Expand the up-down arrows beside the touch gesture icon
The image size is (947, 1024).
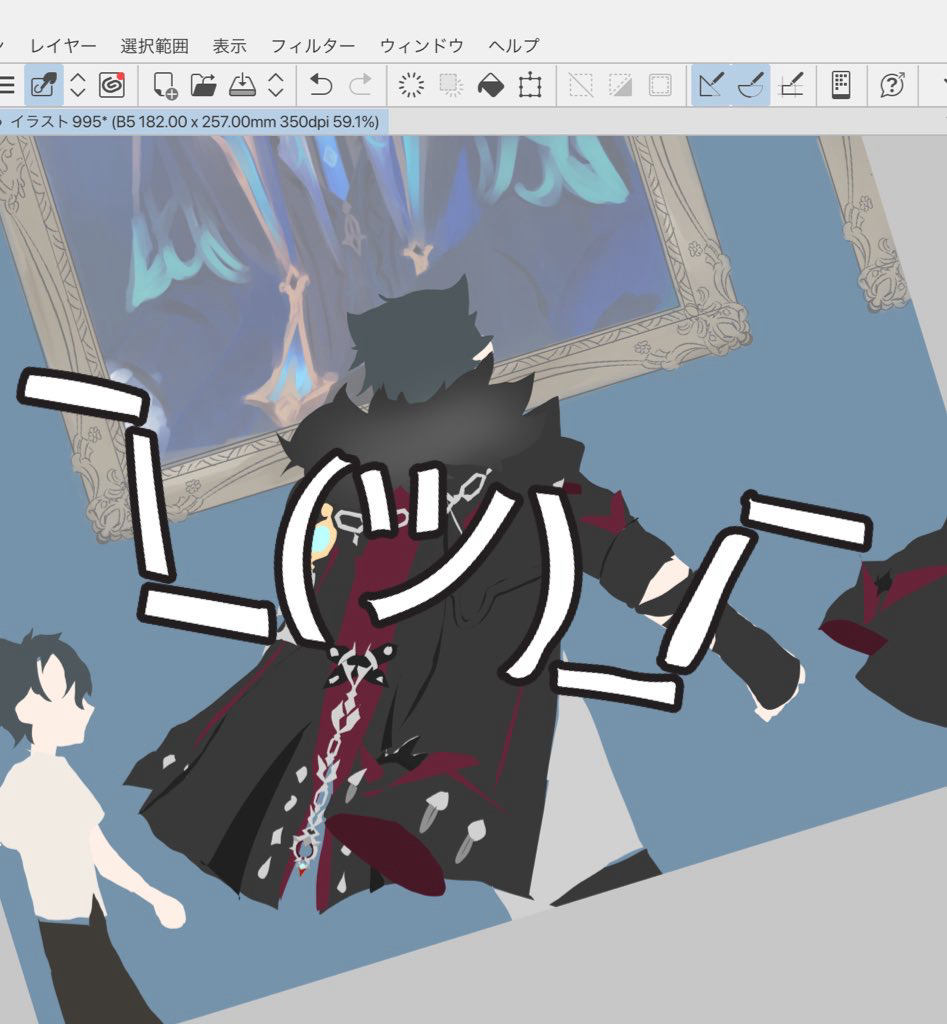pos(78,85)
